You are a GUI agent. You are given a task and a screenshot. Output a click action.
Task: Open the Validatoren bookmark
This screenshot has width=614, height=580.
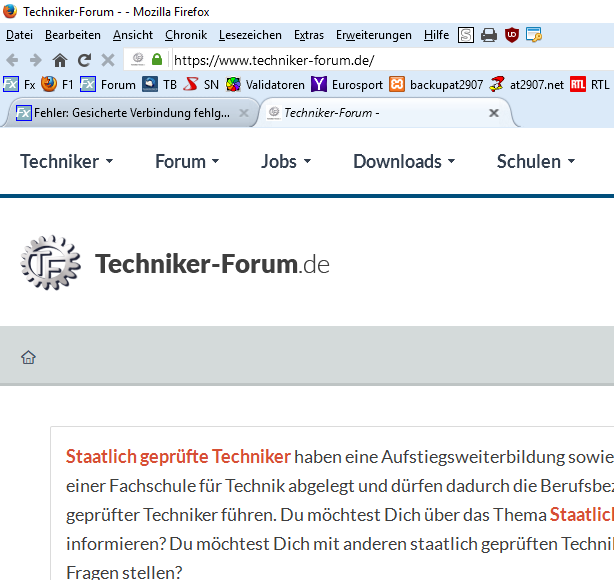(265, 85)
